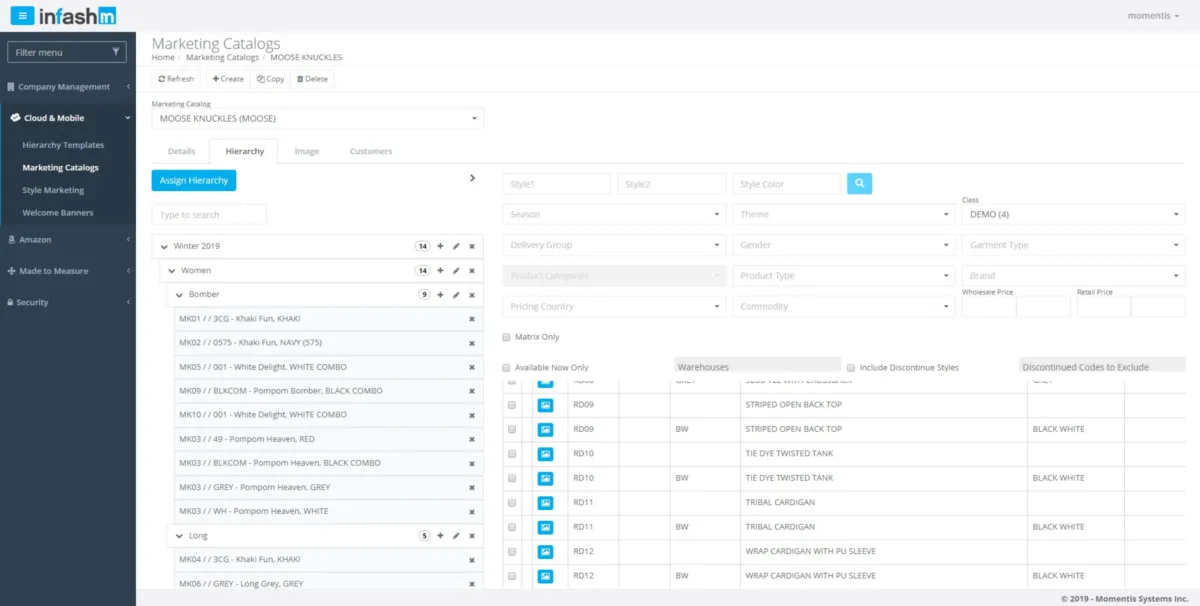
Task: Click the filter funnel icon in sidebar
Action: [116, 52]
